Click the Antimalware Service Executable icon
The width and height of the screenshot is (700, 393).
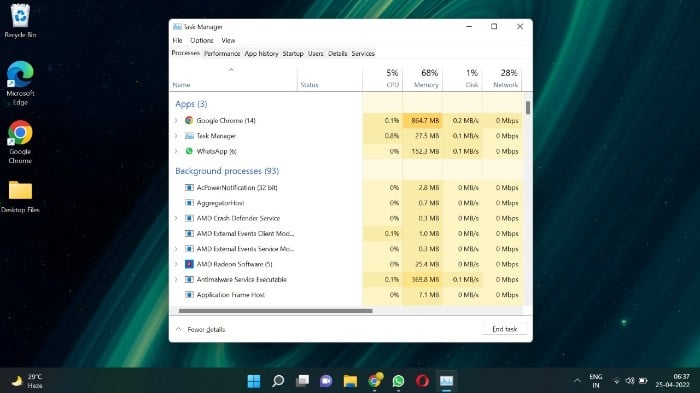click(x=189, y=280)
